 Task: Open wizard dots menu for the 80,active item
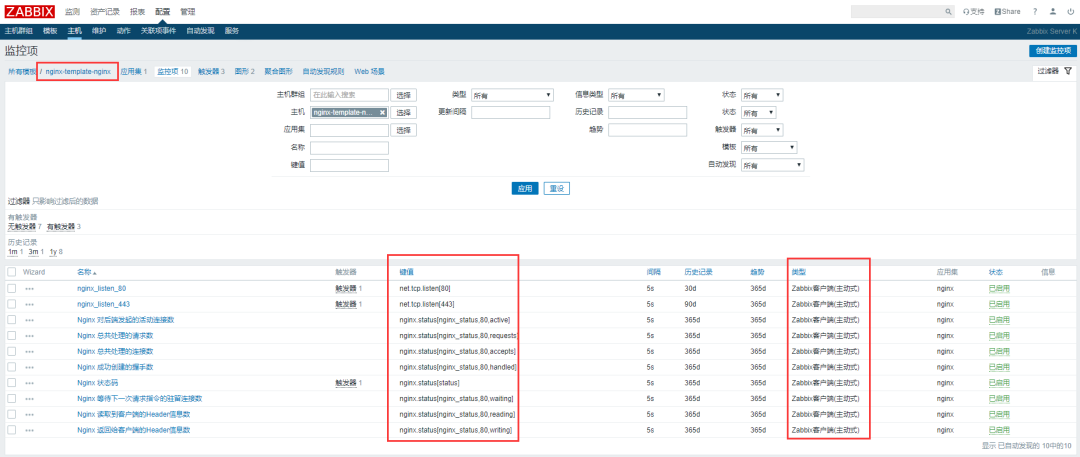click(x=30, y=321)
